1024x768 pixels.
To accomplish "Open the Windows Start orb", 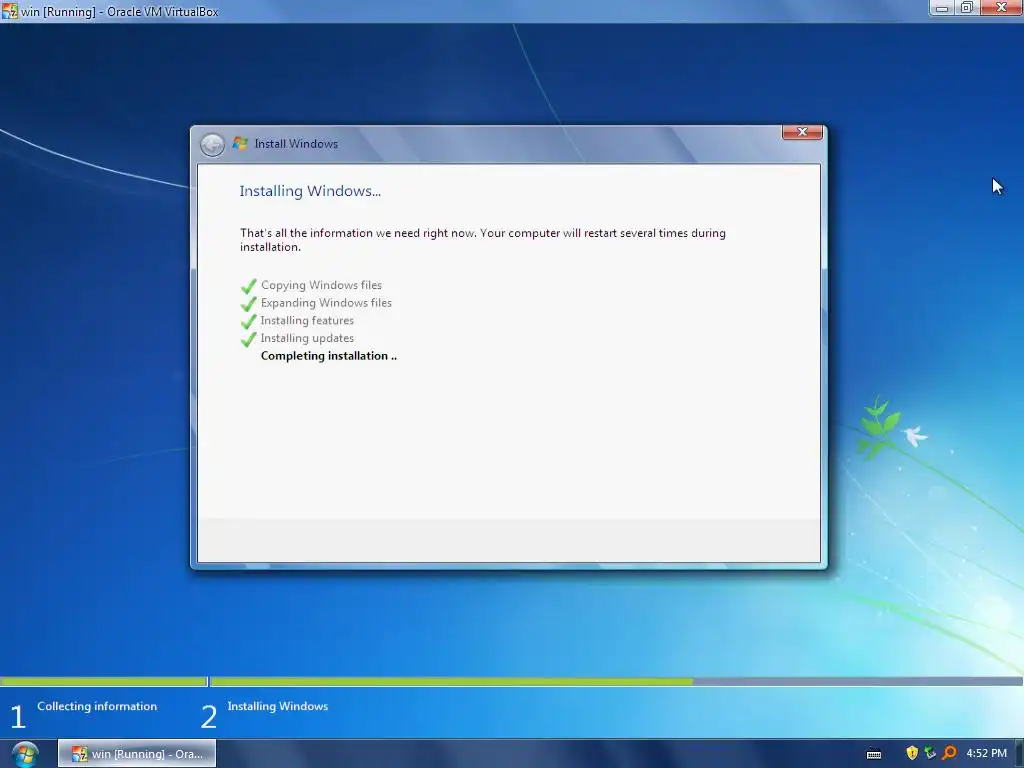I will [25, 754].
